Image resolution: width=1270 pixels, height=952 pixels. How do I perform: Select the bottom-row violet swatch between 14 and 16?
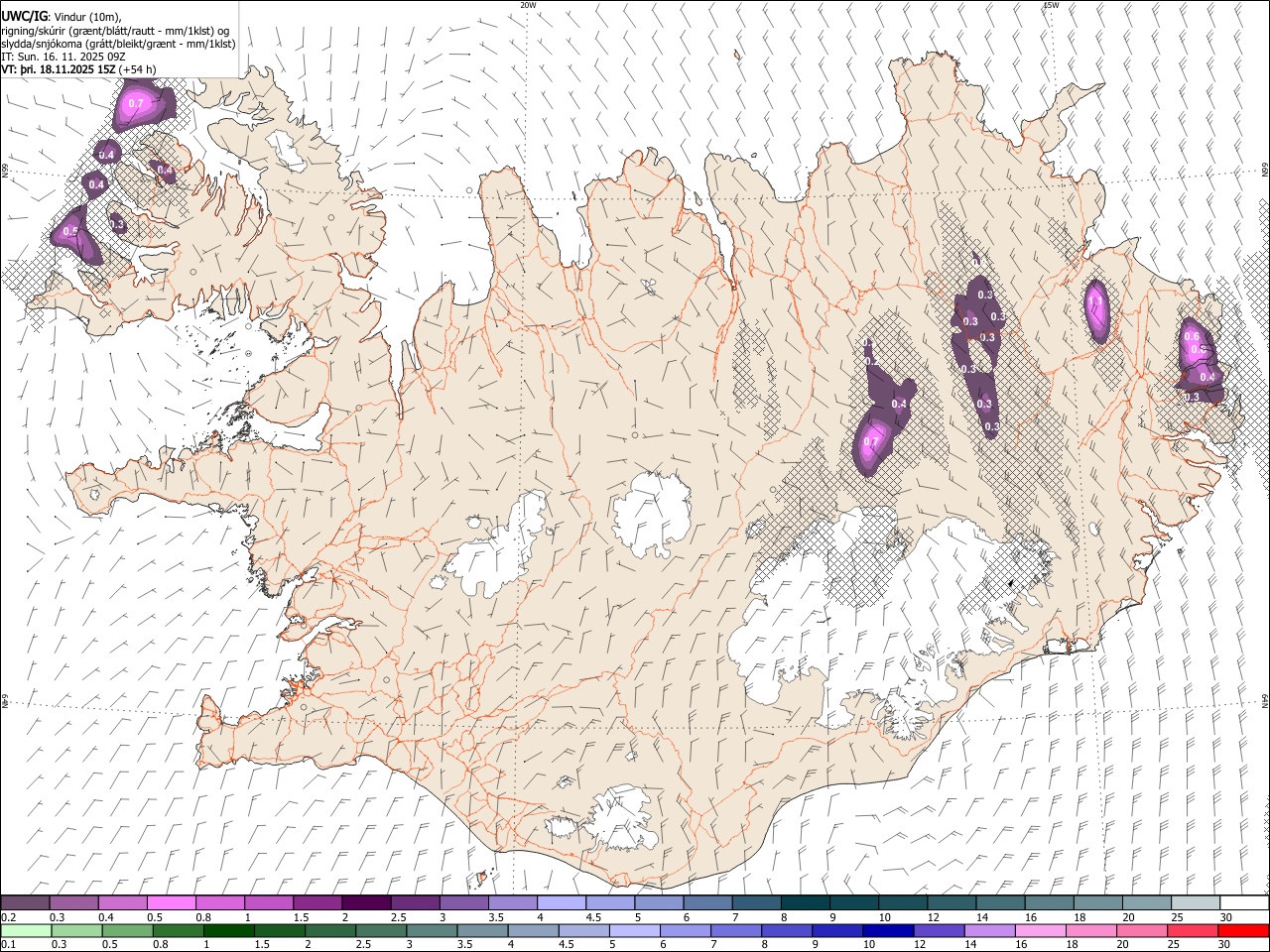[x=989, y=931]
